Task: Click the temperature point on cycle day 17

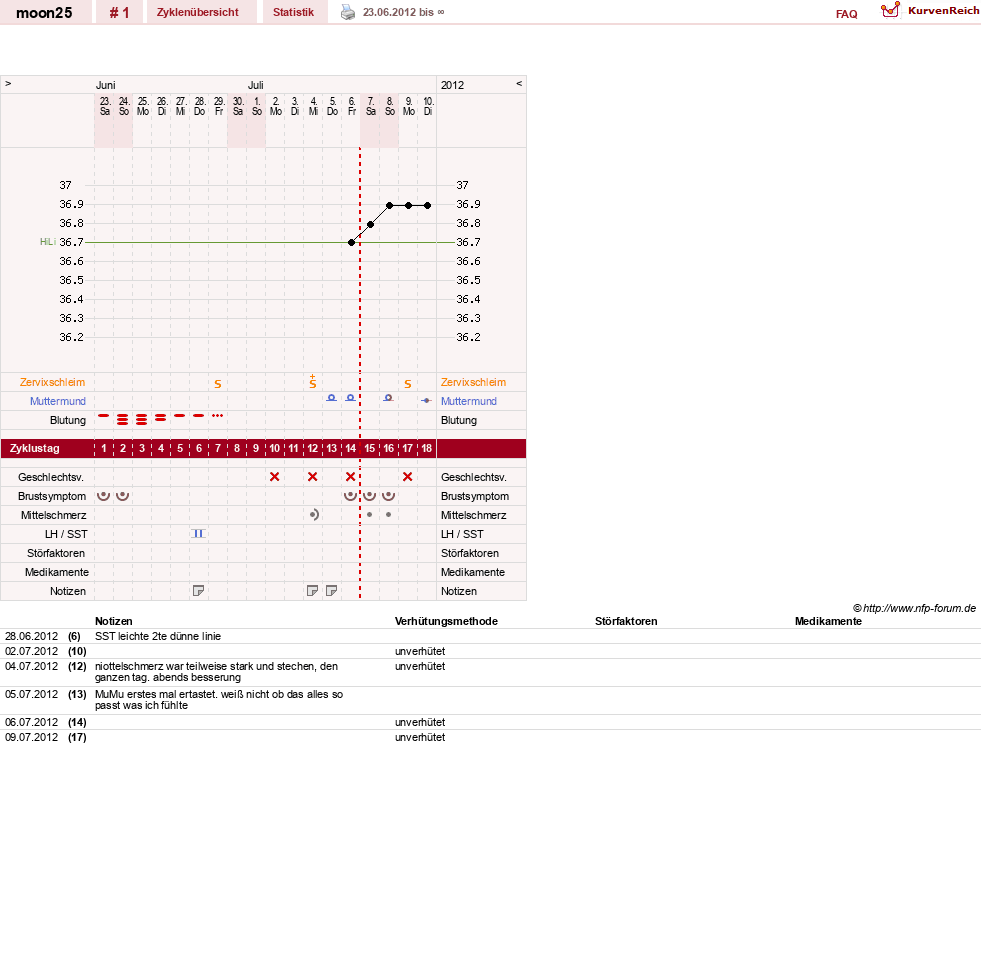Action: point(408,205)
